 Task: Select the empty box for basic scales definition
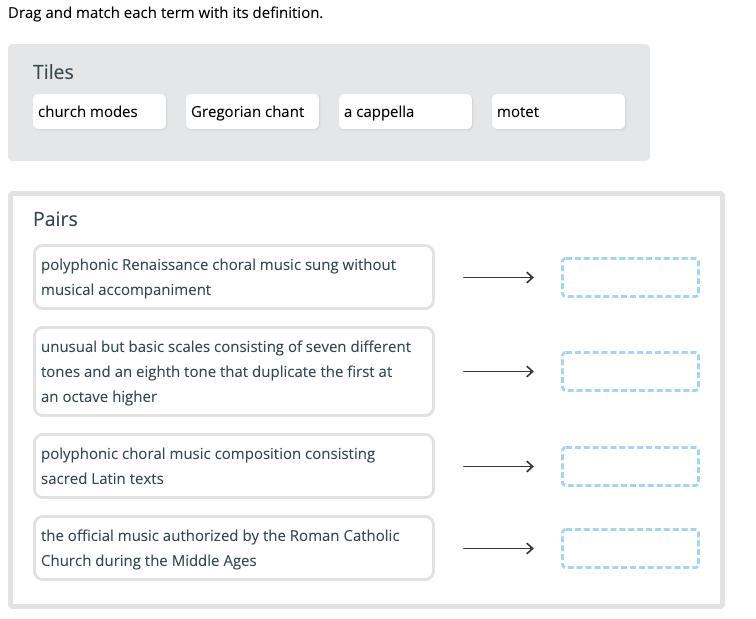tap(630, 372)
